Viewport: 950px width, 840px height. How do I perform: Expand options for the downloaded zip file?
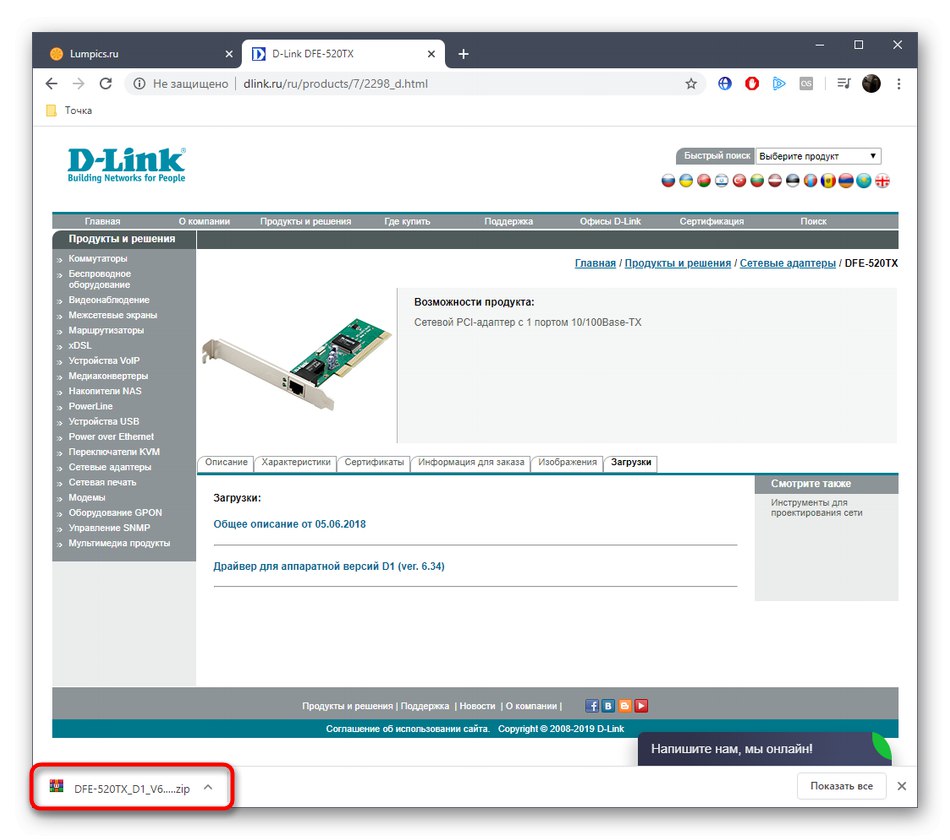[208, 787]
